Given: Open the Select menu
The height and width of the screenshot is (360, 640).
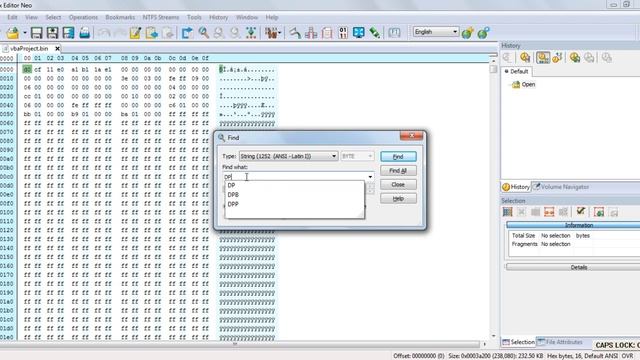Looking at the screenshot, I should pos(53,17).
